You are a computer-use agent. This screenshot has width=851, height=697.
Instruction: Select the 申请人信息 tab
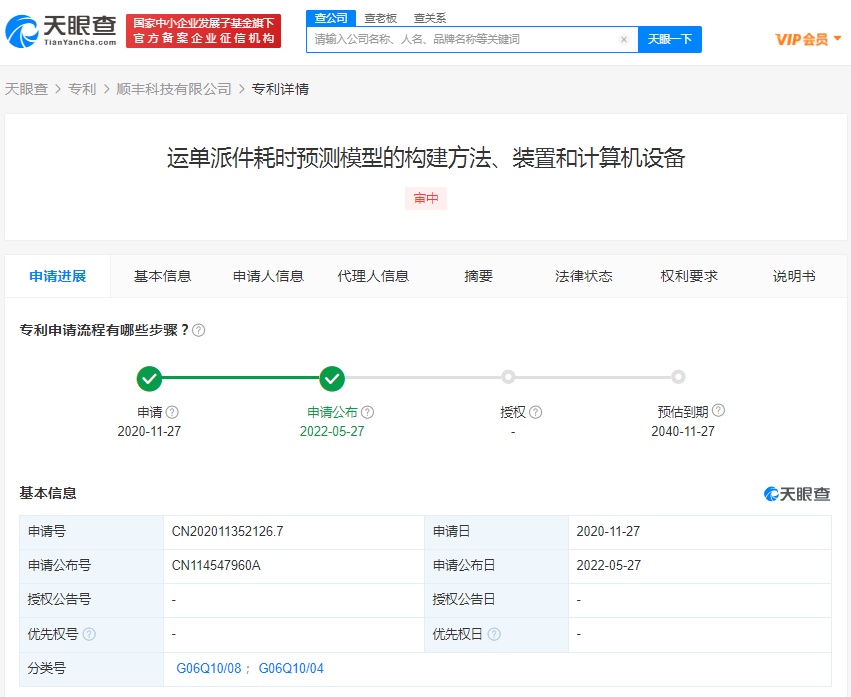click(268, 276)
